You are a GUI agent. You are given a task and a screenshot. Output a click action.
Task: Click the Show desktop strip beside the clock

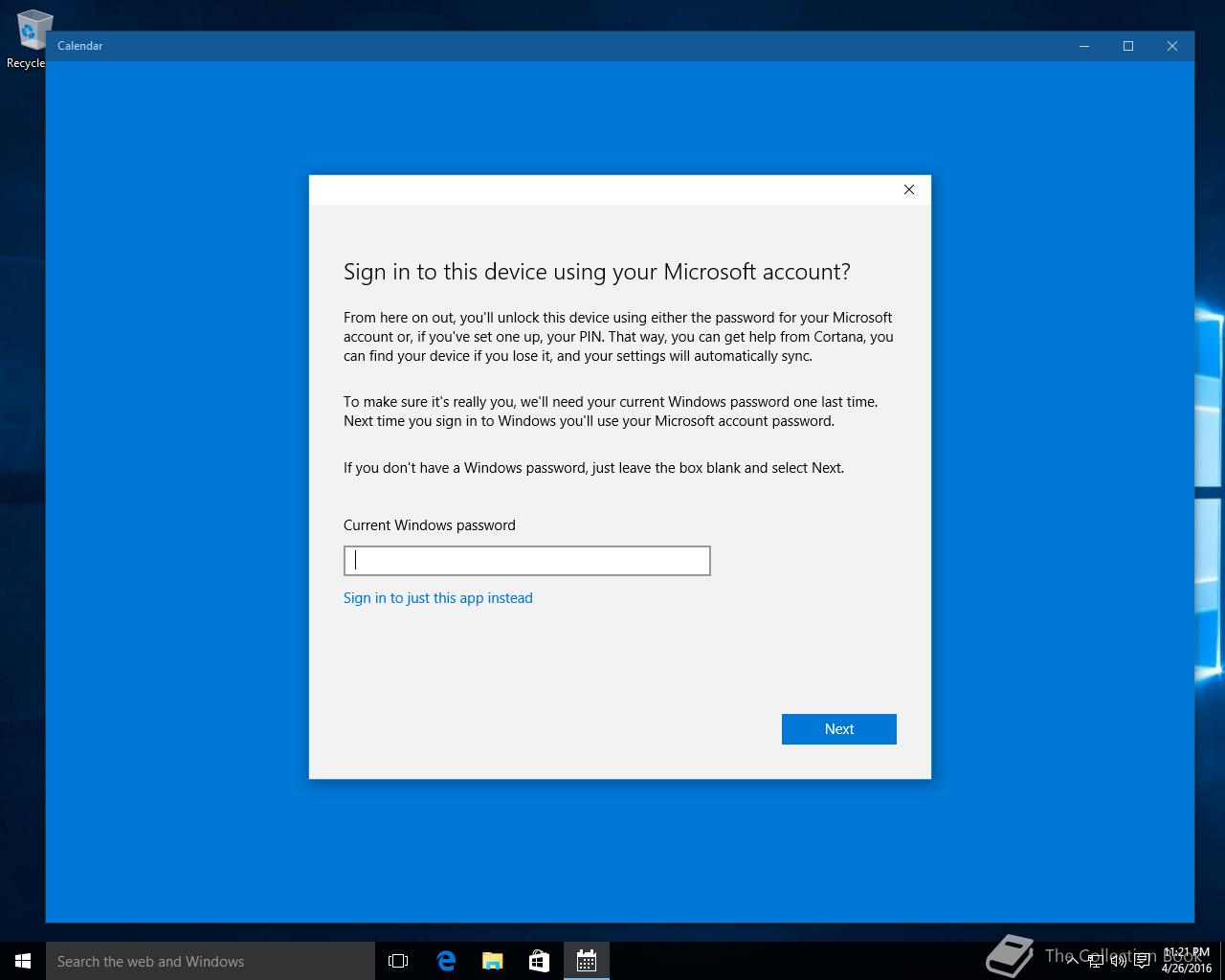[1222, 961]
